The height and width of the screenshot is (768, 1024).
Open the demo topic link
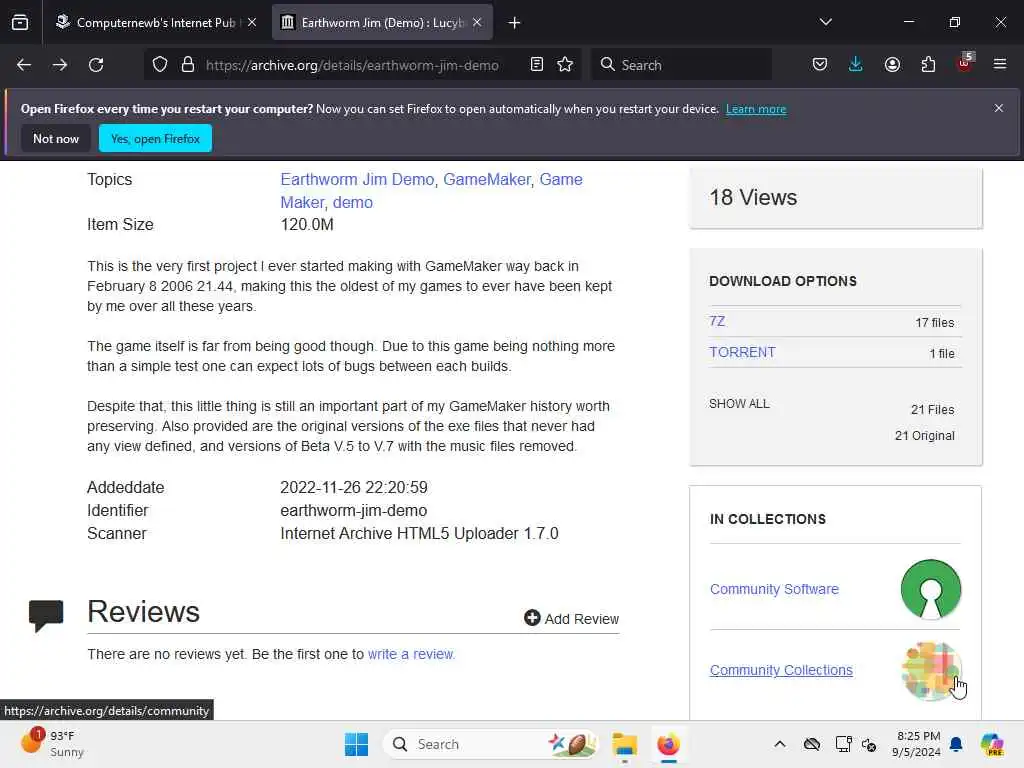click(x=353, y=202)
